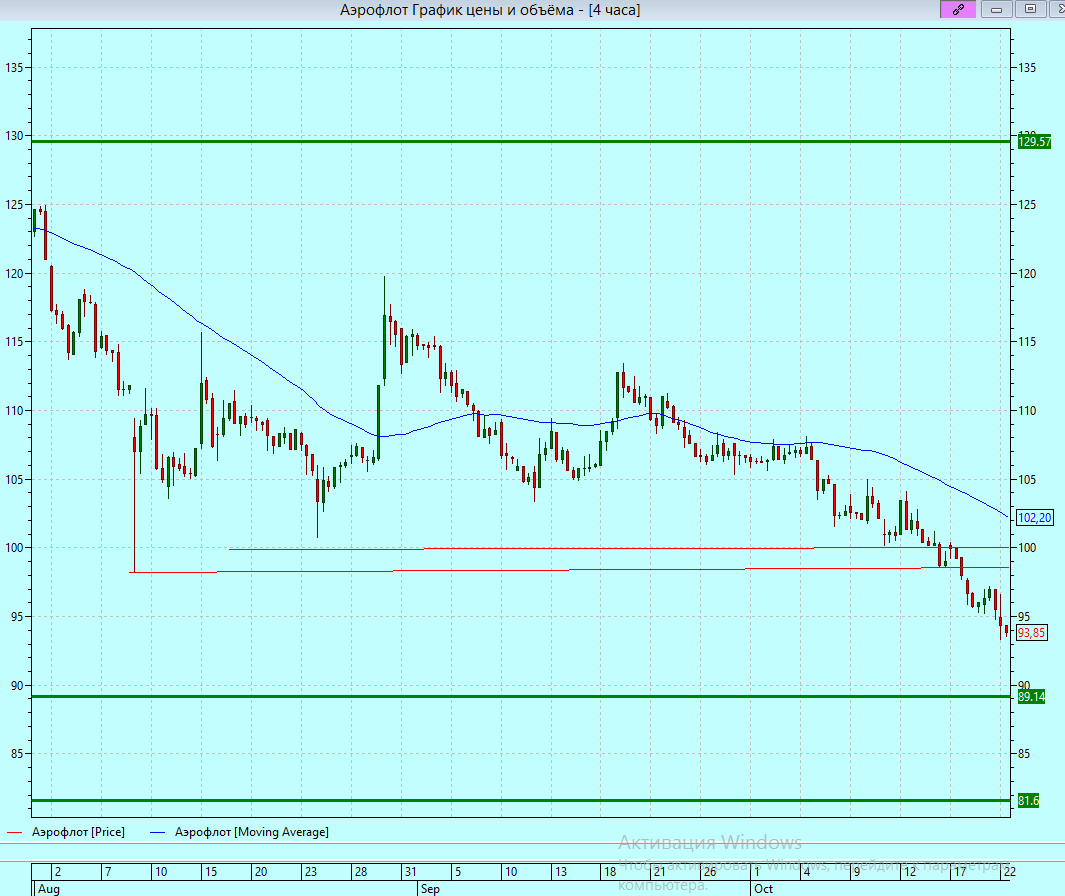1065x896 pixels.
Task: Click the red 93,85 last price tag
Action: click(1032, 633)
